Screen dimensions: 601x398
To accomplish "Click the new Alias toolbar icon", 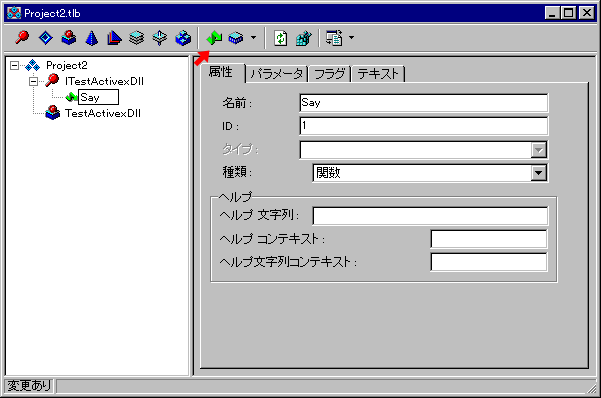I will [114, 38].
